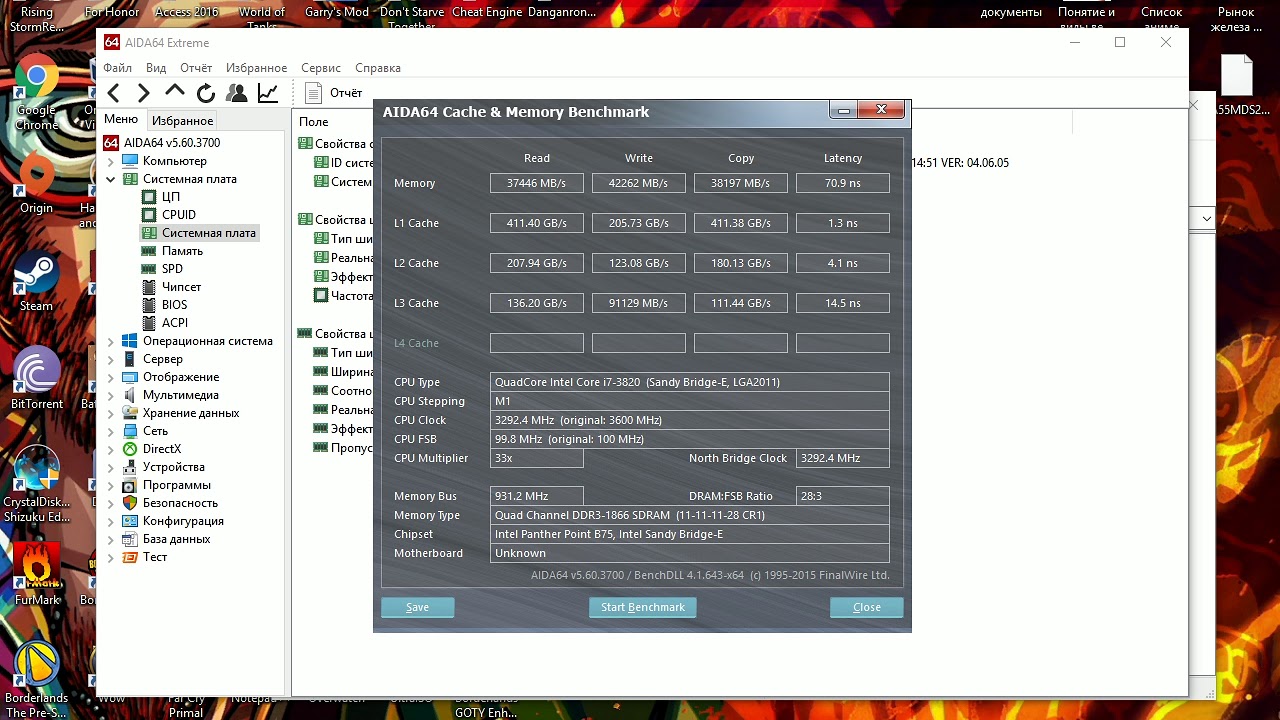Expand Компьютер tree node
1280x720 pixels.
(x=111, y=161)
